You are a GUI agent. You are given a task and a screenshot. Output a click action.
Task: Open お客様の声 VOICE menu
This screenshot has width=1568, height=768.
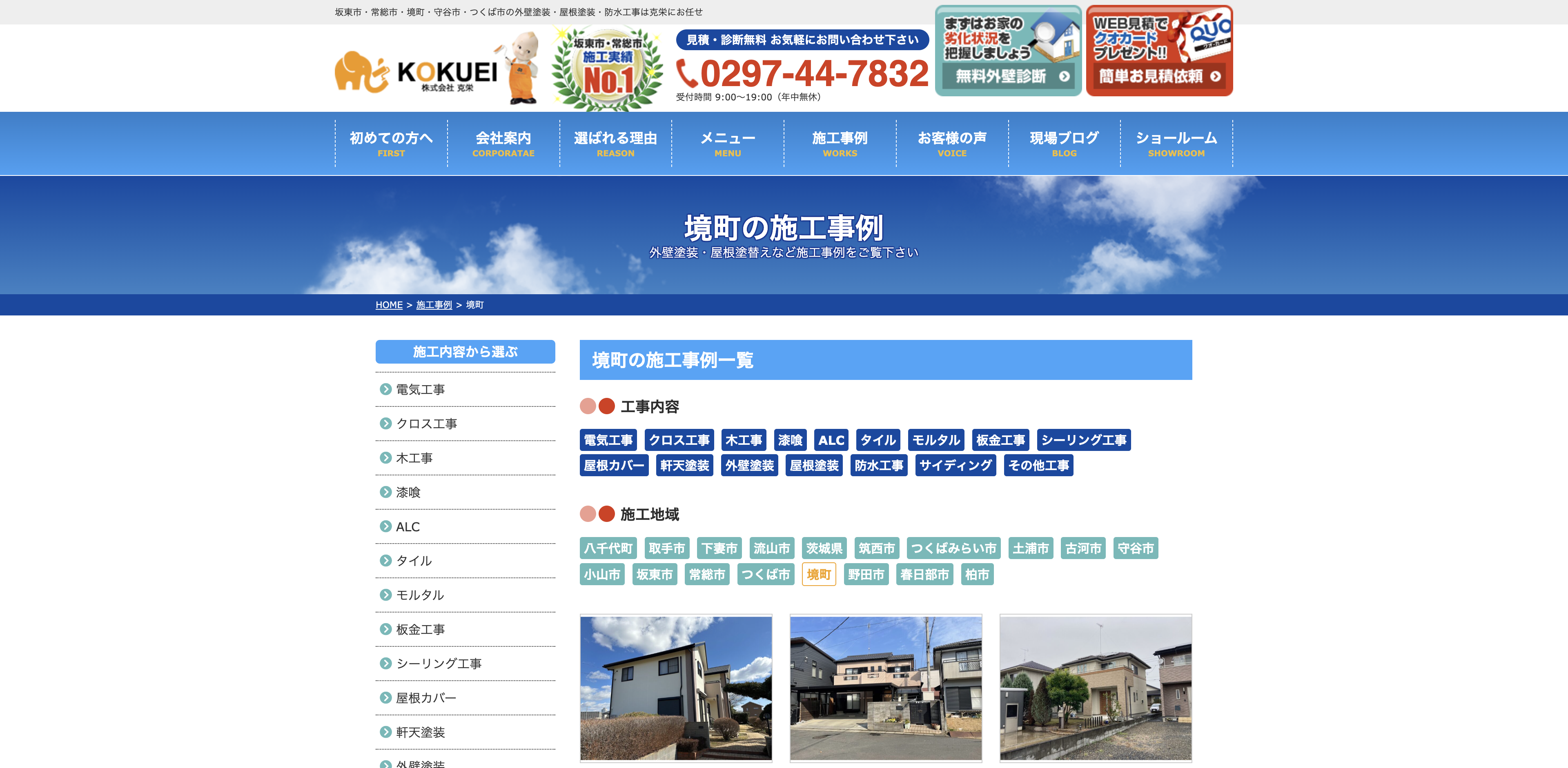[x=952, y=144]
